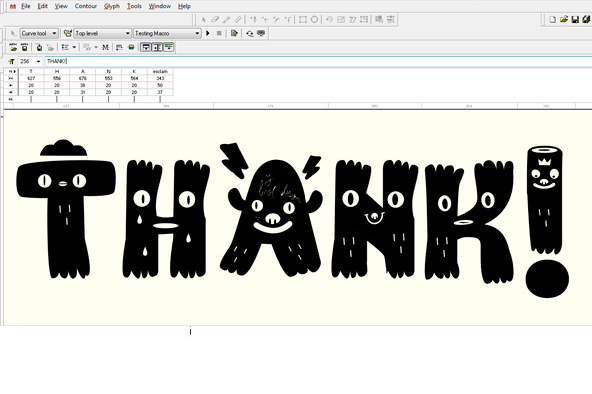Screen dimensions: 592x394
Task: Click the H glyph in preview
Action: click(x=166, y=219)
